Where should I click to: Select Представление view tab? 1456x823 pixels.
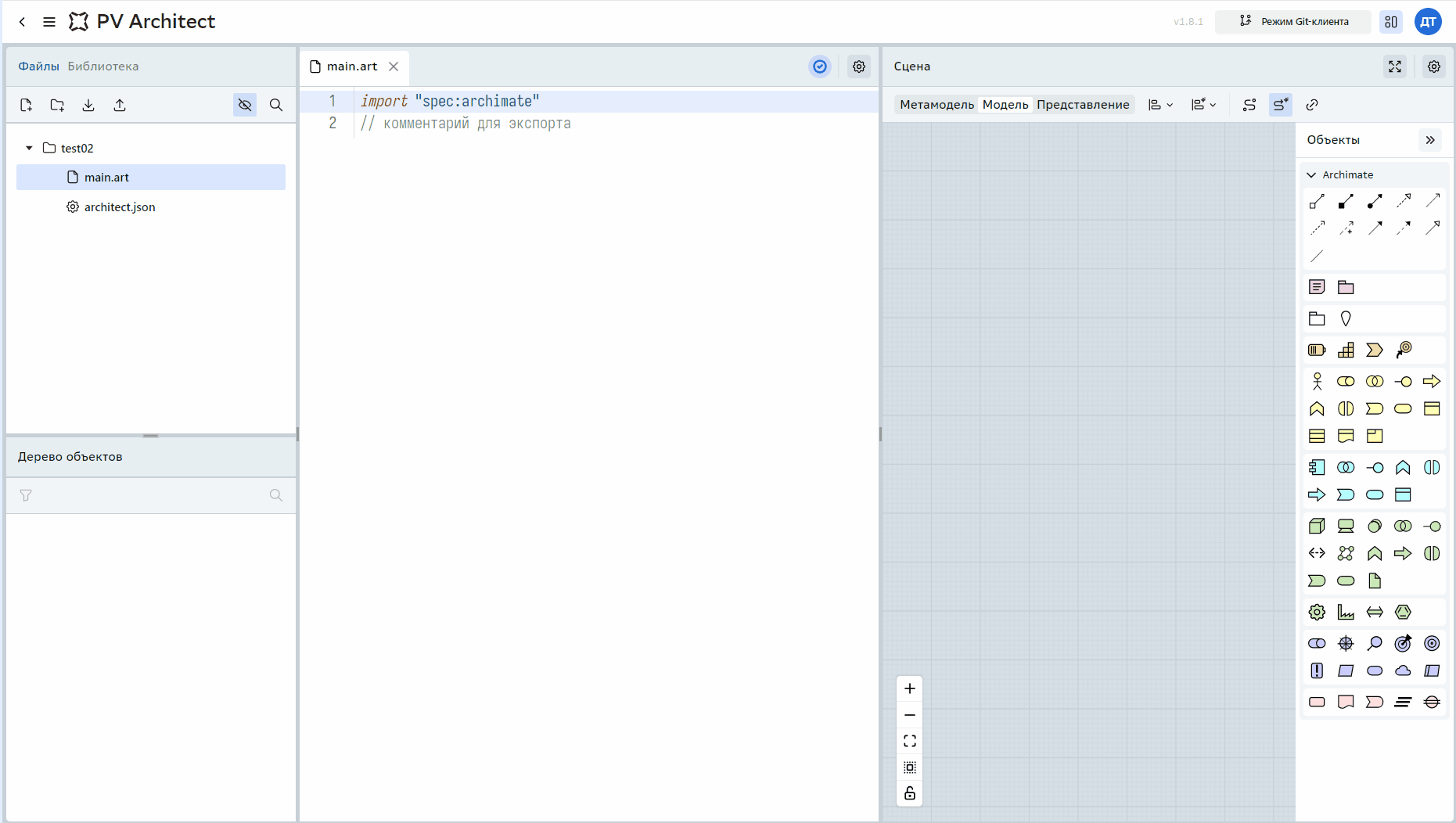(x=1083, y=105)
